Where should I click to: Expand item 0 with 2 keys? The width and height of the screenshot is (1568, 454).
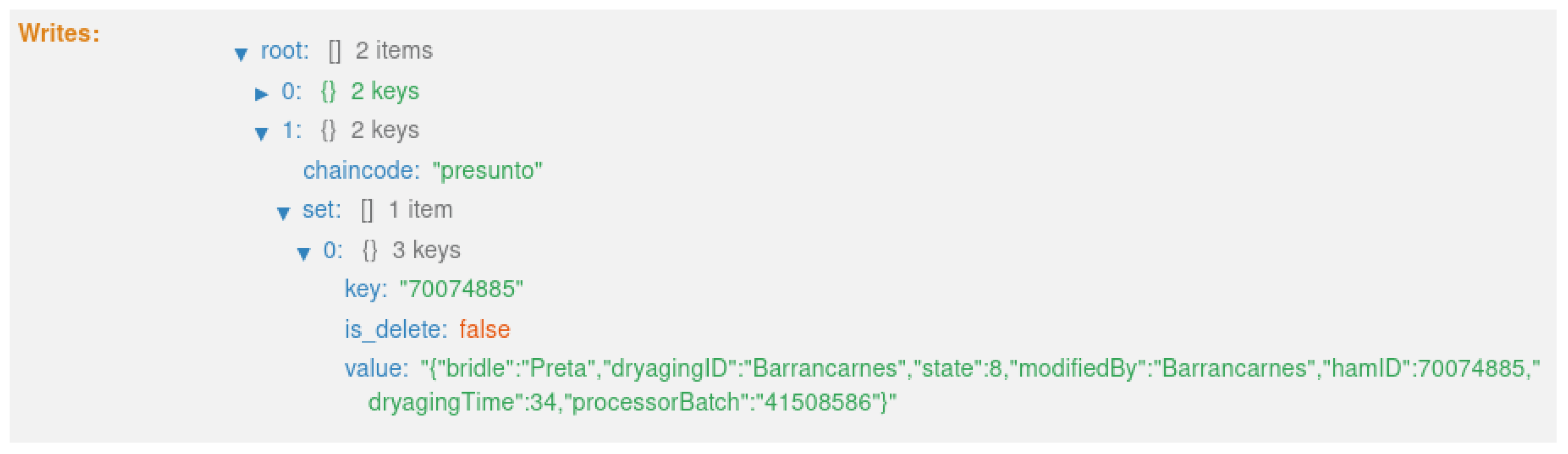pyautogui.click(x=262, y=94)
